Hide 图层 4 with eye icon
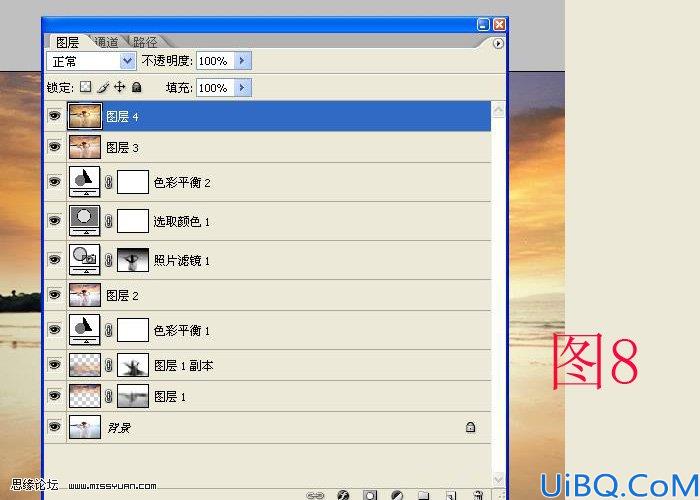The image size is (700, 500). pos(54,116)
